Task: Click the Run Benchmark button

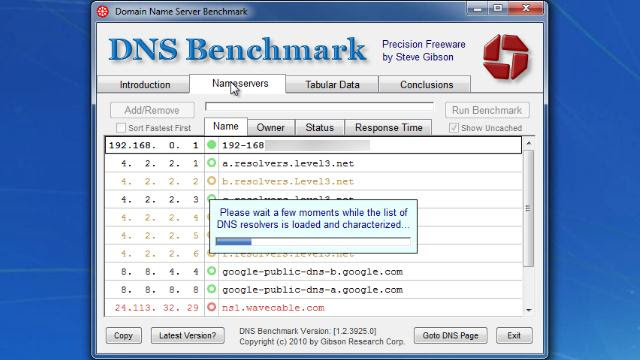Action: 487,110
